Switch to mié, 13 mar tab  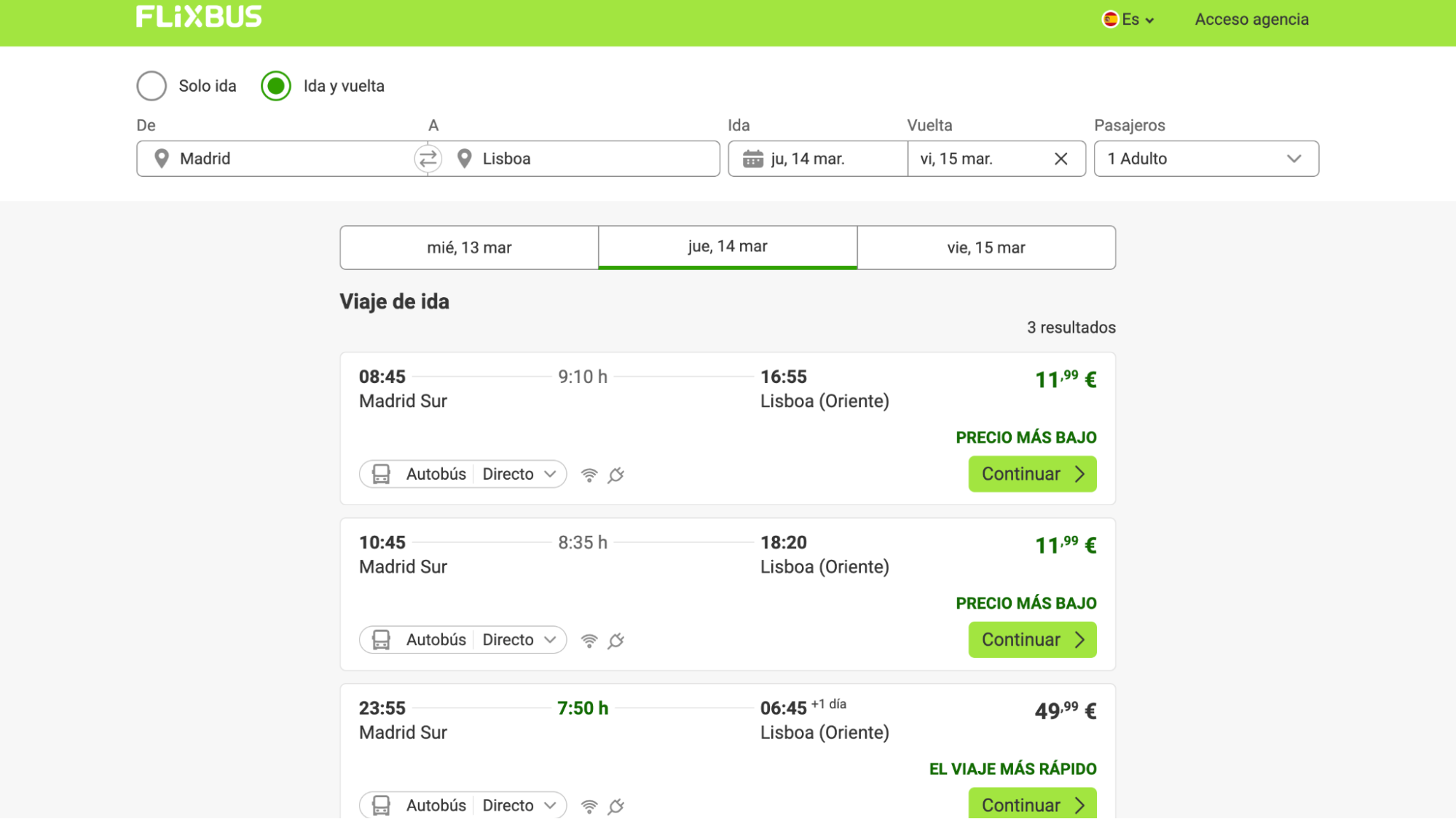pyautogui.click(x=469, y=248)
